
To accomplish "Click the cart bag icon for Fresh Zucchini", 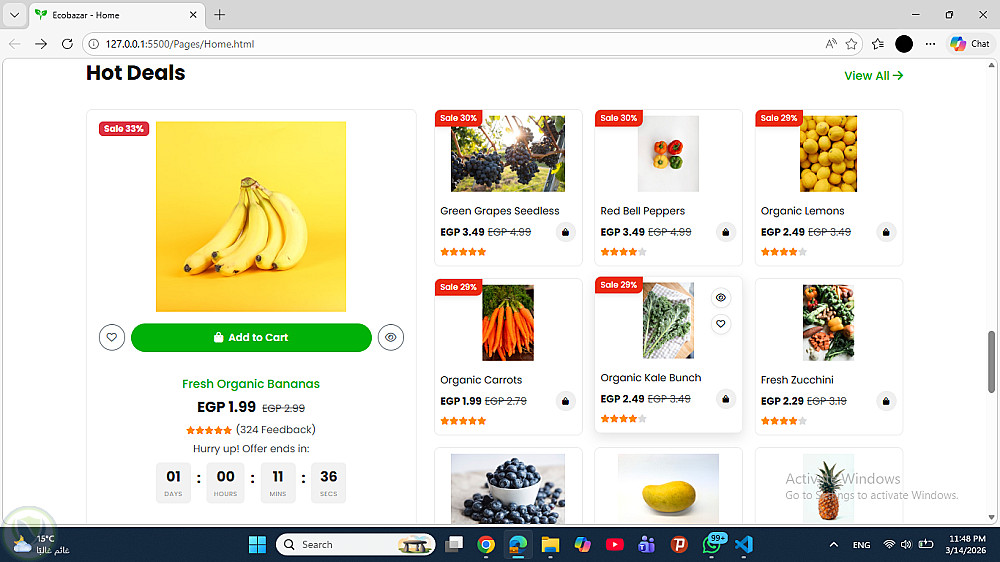I will click(x=886, y=401).
